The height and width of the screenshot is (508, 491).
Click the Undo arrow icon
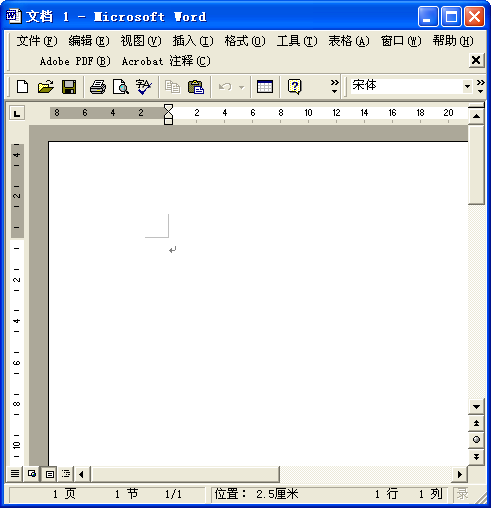pos(225,87)
